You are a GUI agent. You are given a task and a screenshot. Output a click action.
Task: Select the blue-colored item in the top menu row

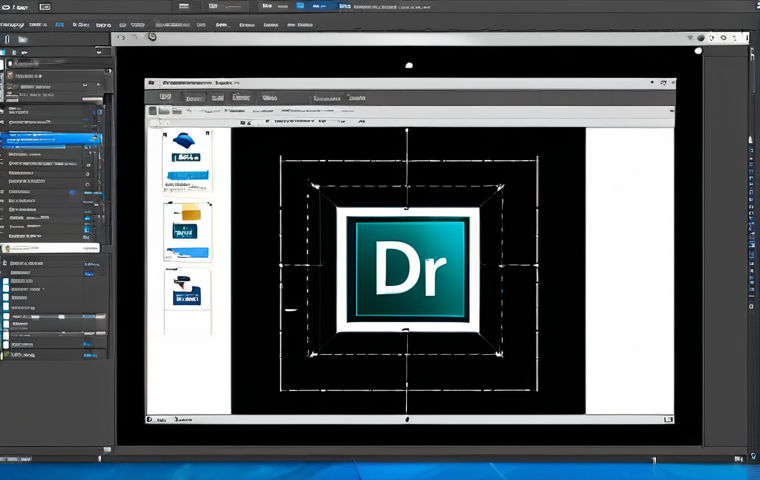[x=59, y=24]
